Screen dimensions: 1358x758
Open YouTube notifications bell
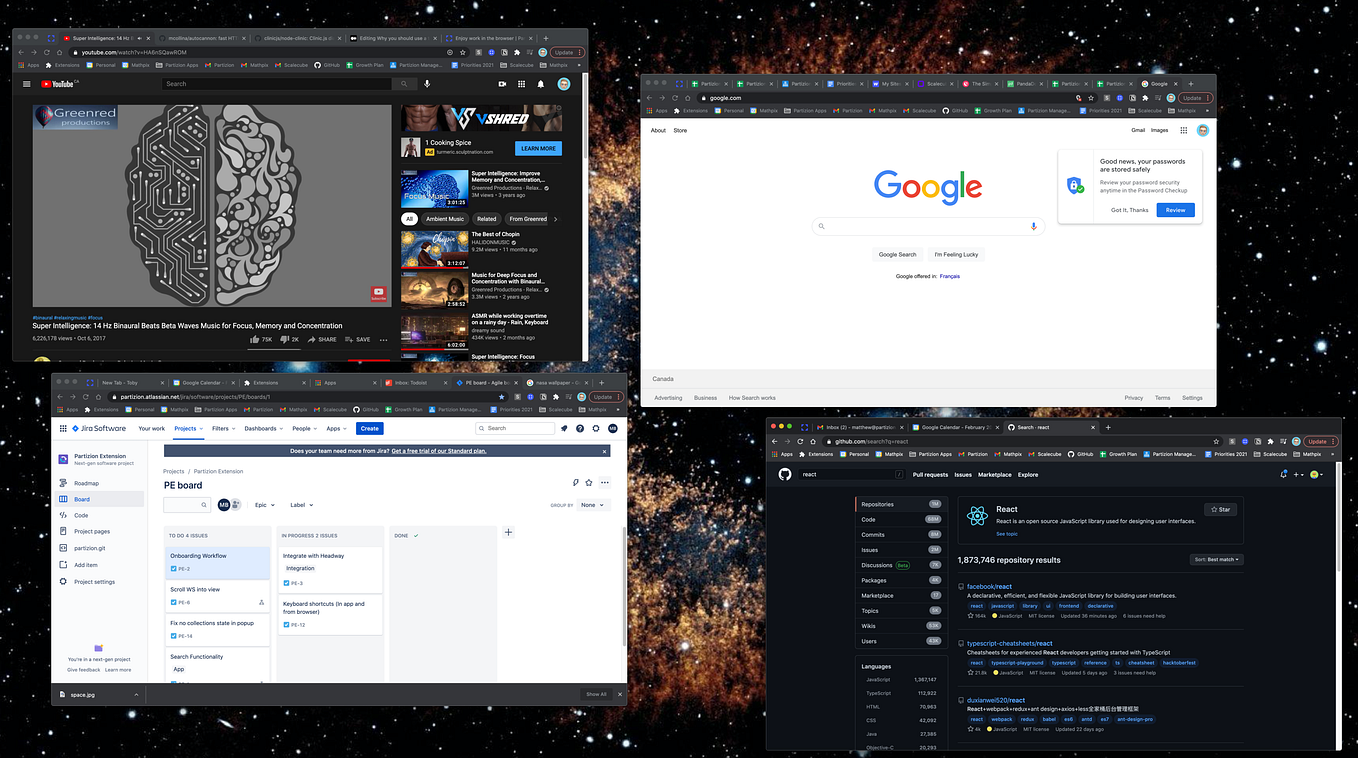[540, 84]
